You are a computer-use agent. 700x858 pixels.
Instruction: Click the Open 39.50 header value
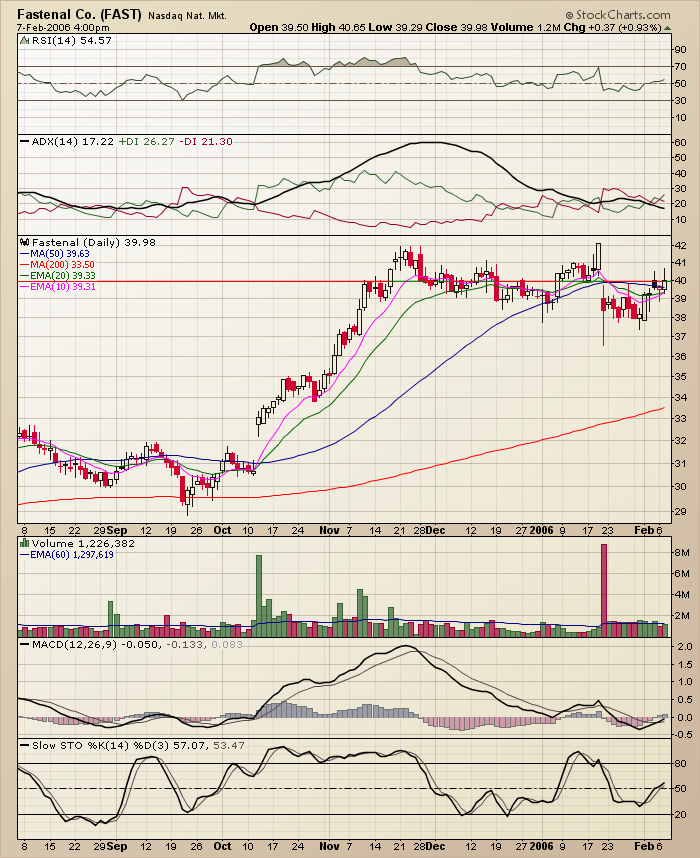click(279, 27)
